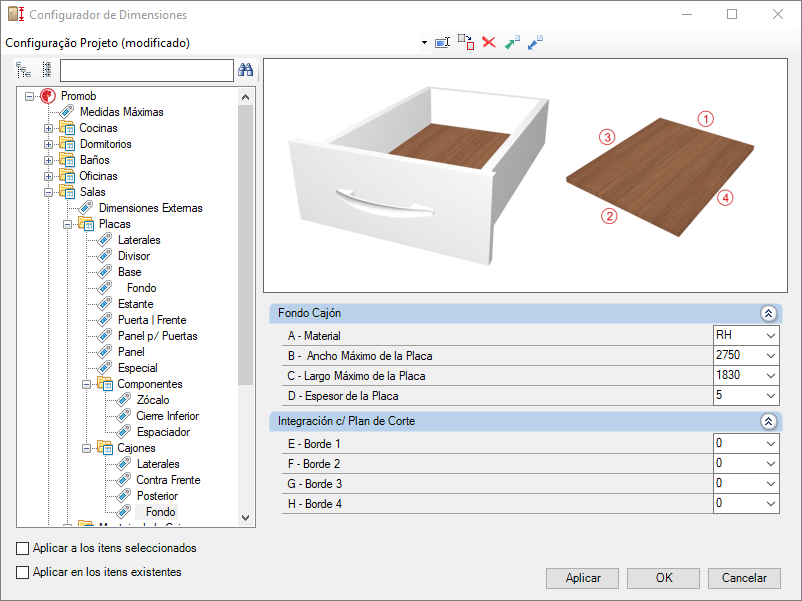Click the drawer preview image

419,175
